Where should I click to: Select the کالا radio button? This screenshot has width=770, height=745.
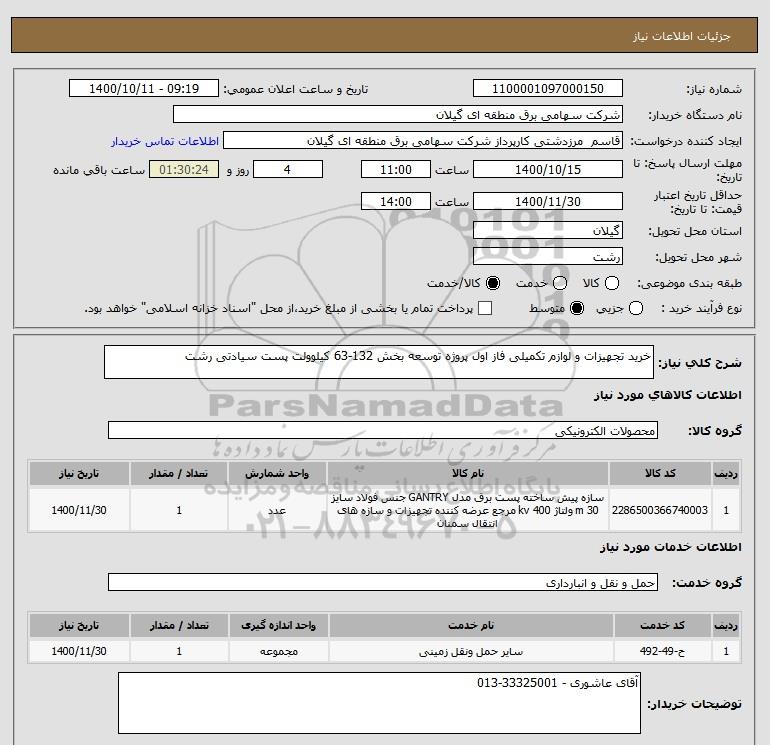[x=611, y=283]
